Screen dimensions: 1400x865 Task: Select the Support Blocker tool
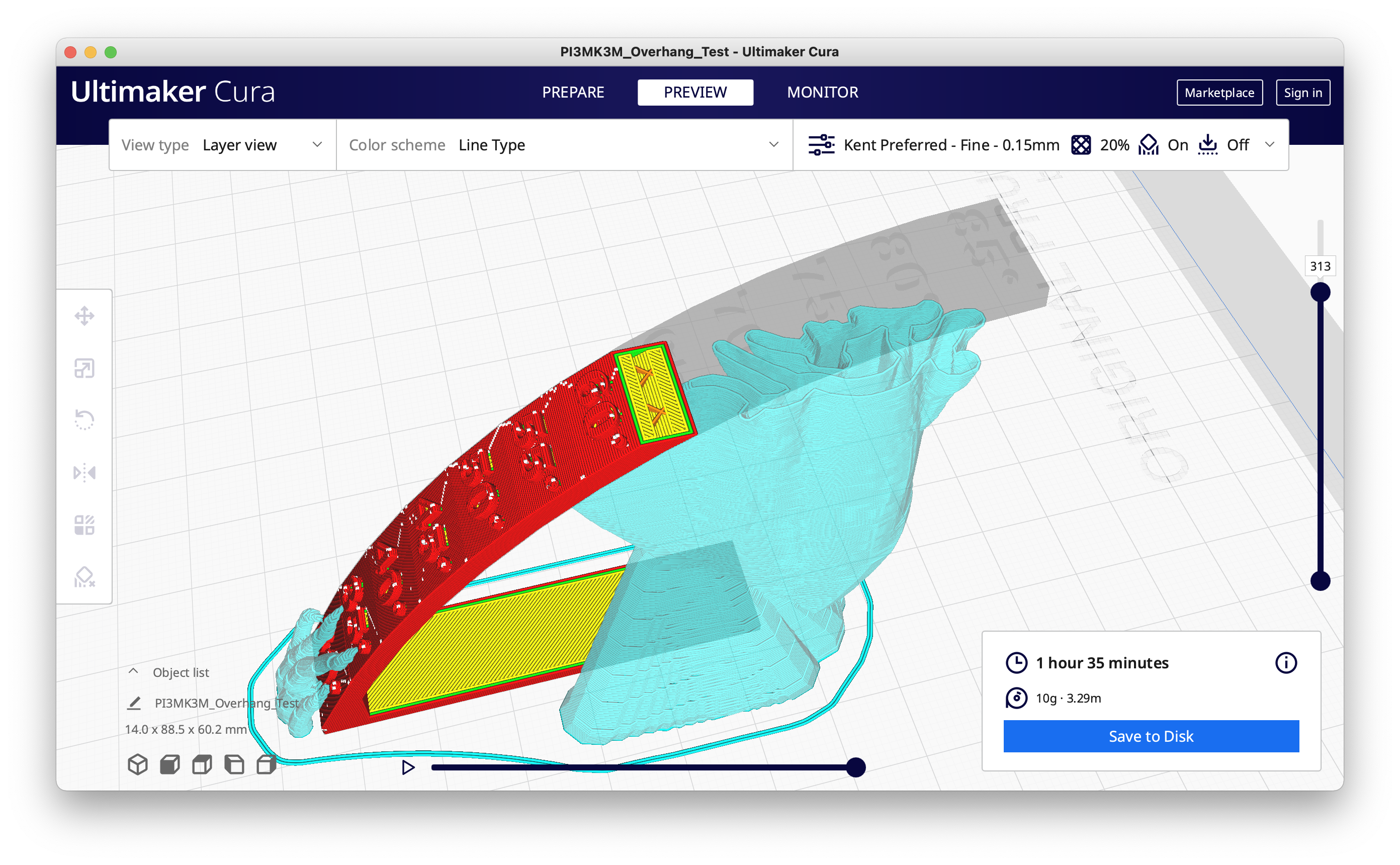point(84,577)
